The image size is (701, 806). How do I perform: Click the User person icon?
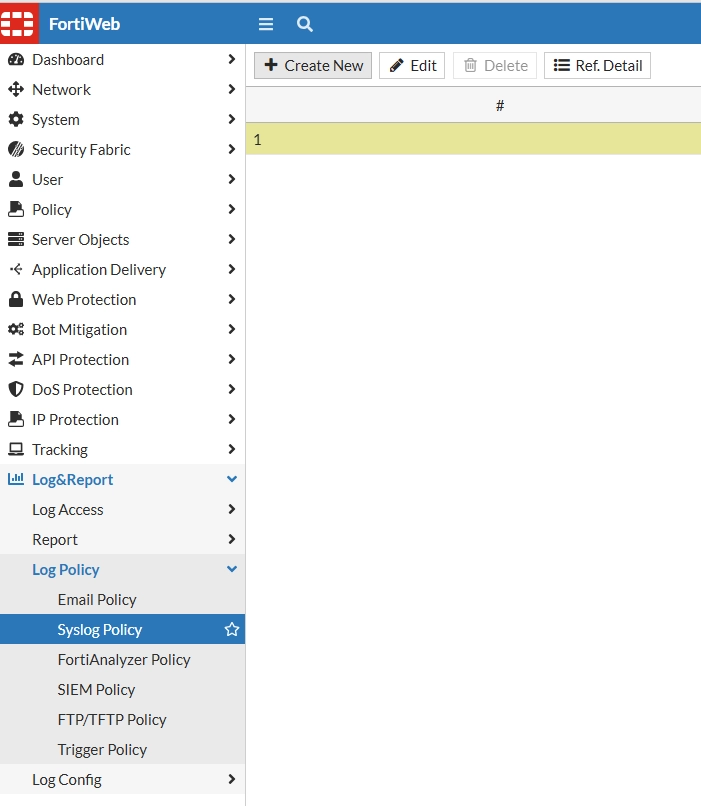(16, 179)
